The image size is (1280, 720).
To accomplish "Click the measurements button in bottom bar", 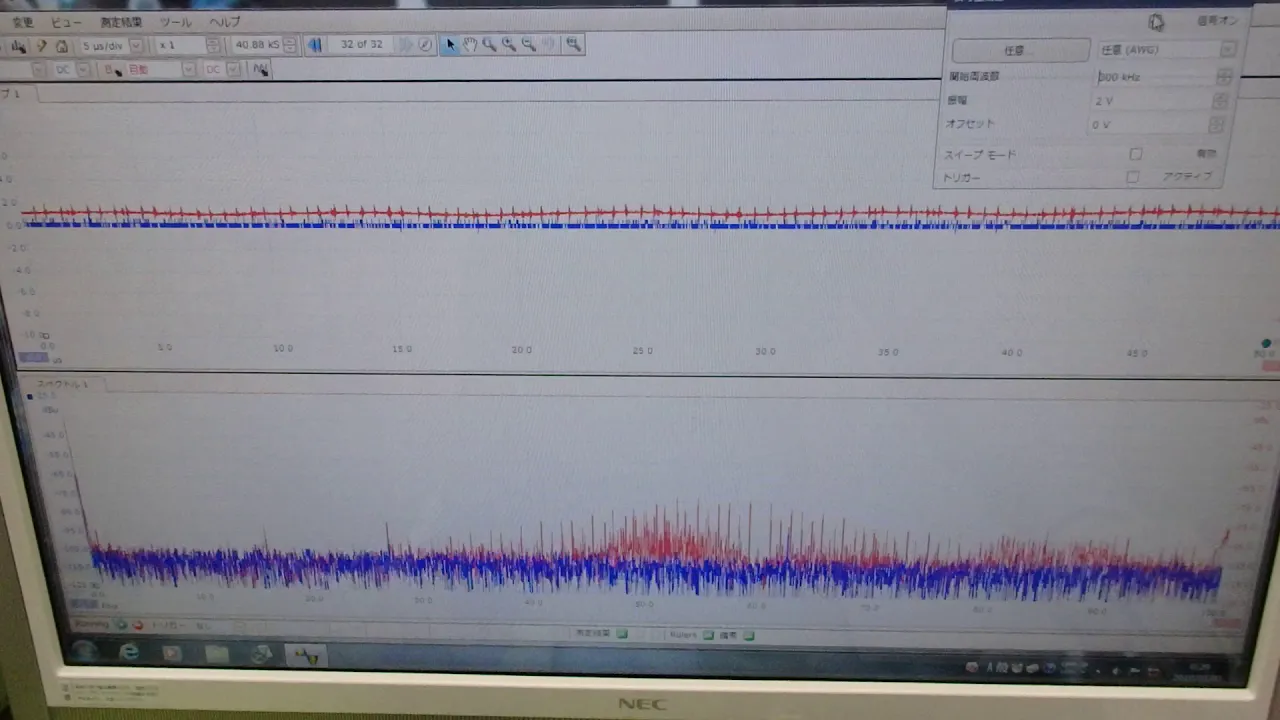I will pyautogui.click(x=600, y=633).
